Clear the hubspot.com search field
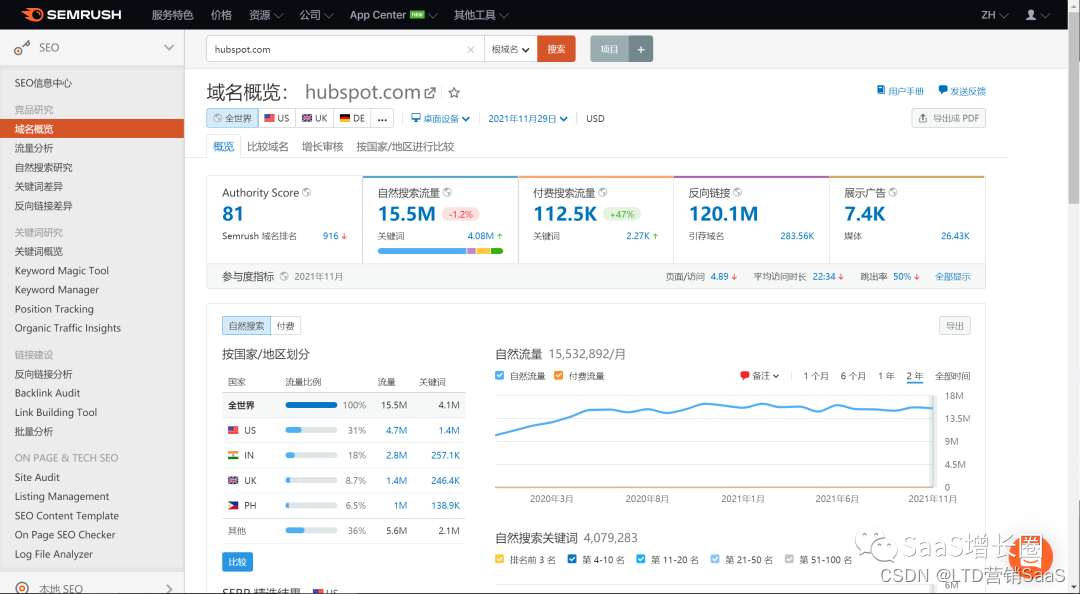 click(470, 50)
